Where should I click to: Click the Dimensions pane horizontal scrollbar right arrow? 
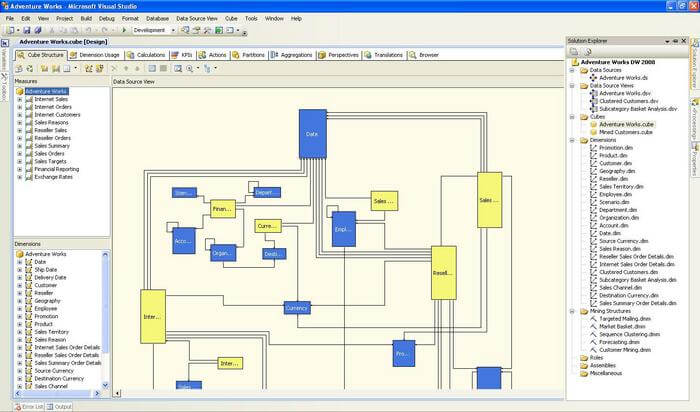(97, 393)
